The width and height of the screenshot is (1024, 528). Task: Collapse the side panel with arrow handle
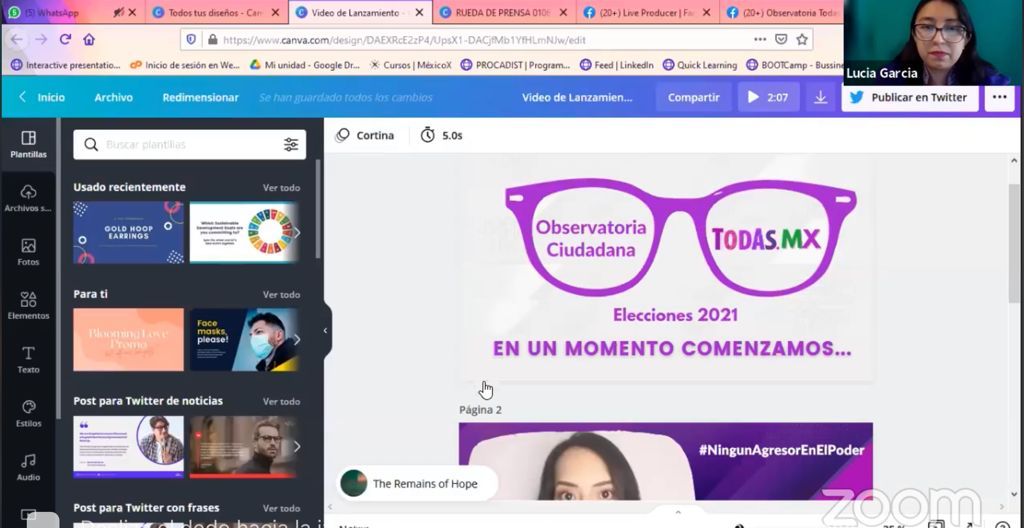click(x=326, y=331)
